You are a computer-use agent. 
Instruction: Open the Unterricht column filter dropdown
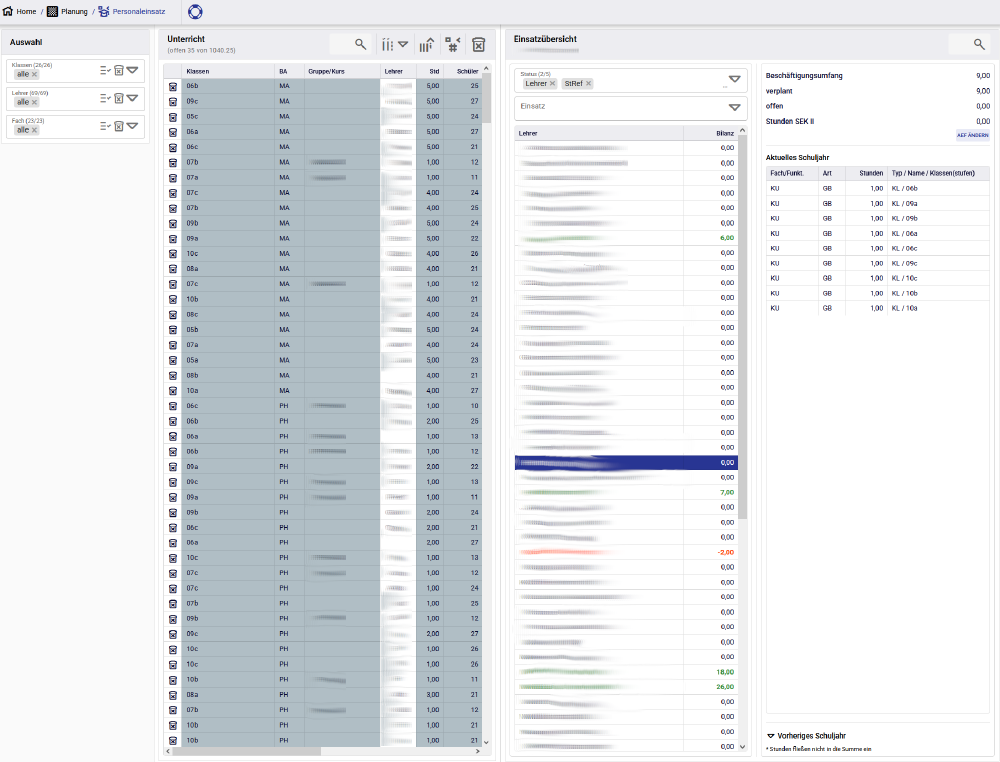tap(395, 44)
